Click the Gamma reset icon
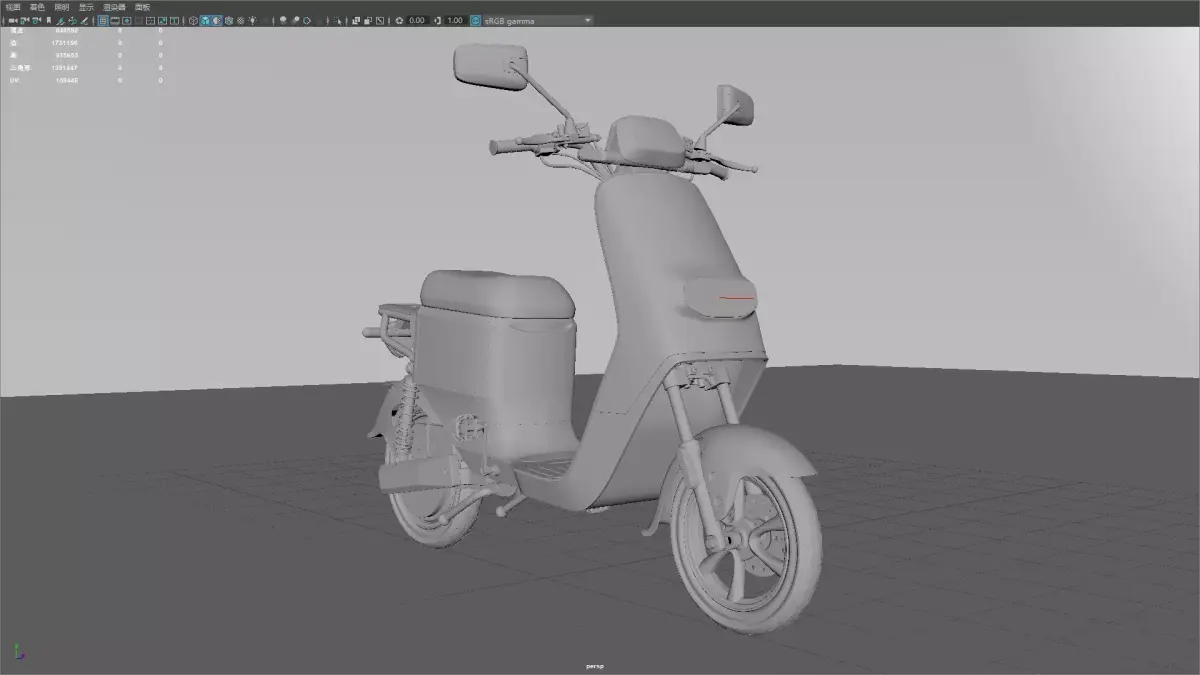This screenshot has width=1200, height=675. [x=437, y=20]
